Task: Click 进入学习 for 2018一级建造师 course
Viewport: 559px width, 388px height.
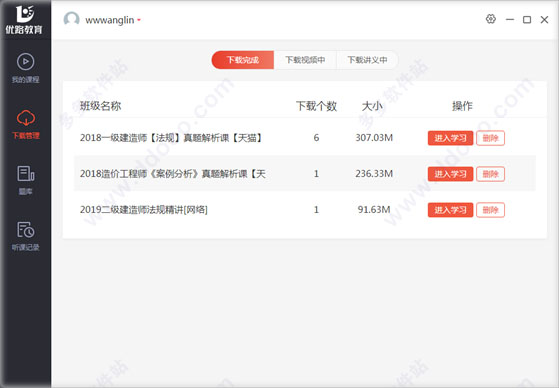Action: [x=450, y=138]
